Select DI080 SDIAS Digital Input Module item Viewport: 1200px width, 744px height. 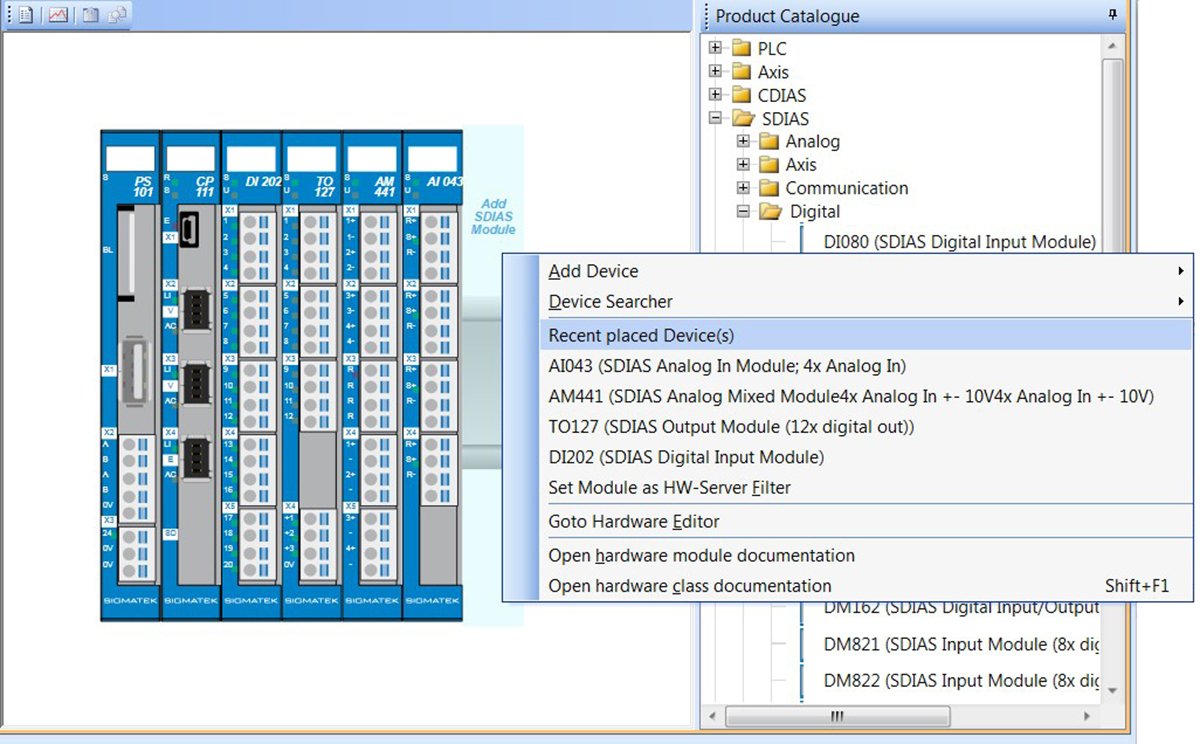point(960,241)
